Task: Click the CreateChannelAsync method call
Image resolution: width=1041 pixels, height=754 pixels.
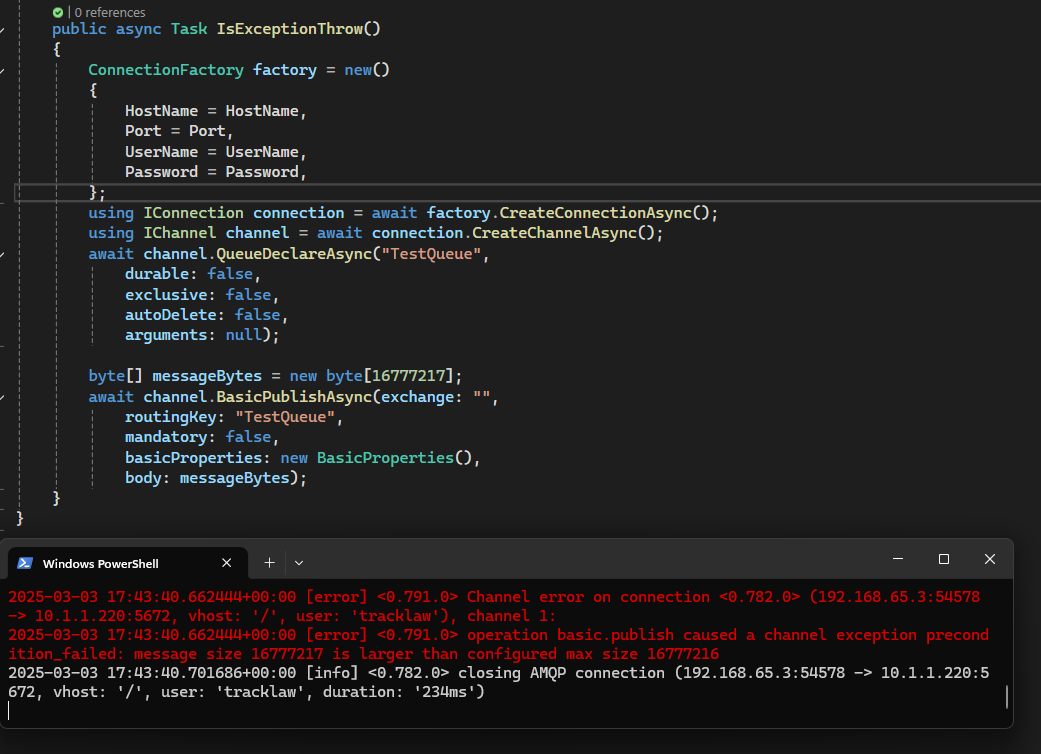Action: click(x=554, y=233)
